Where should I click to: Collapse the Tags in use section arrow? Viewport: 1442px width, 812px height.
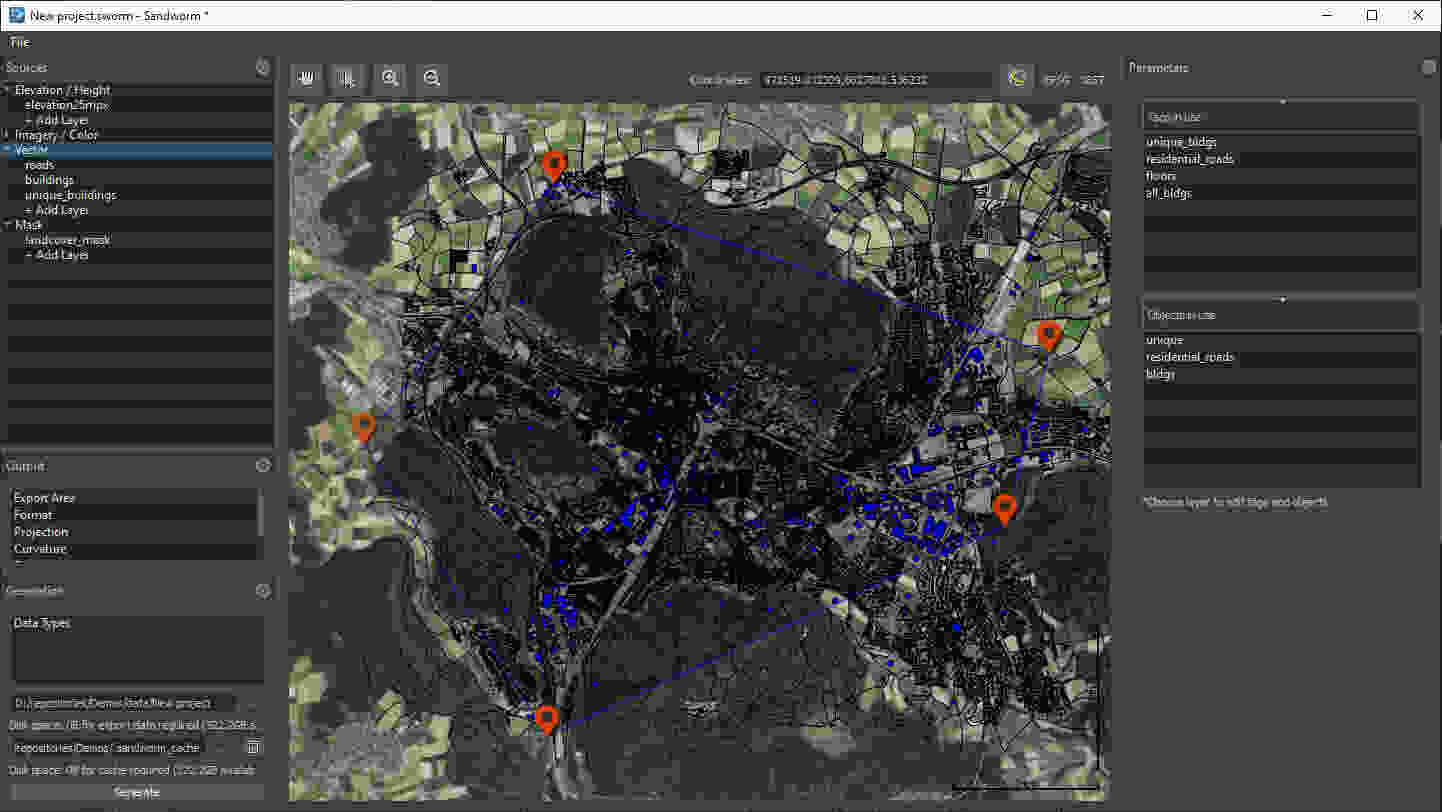[1283, 102]
